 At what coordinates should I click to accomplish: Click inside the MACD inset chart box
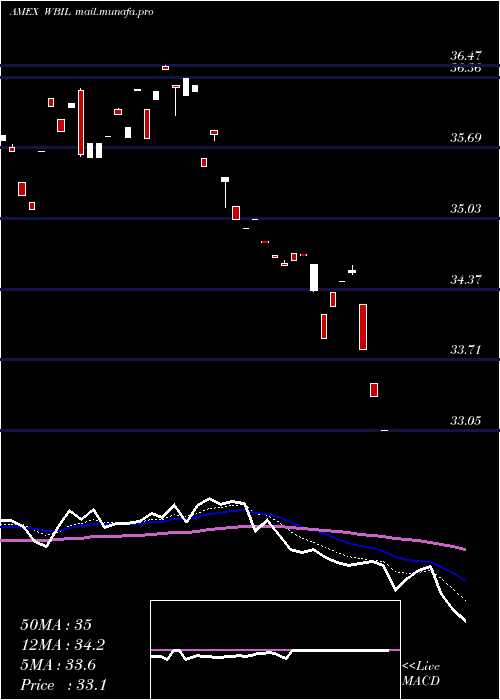(x=275, y=650)
